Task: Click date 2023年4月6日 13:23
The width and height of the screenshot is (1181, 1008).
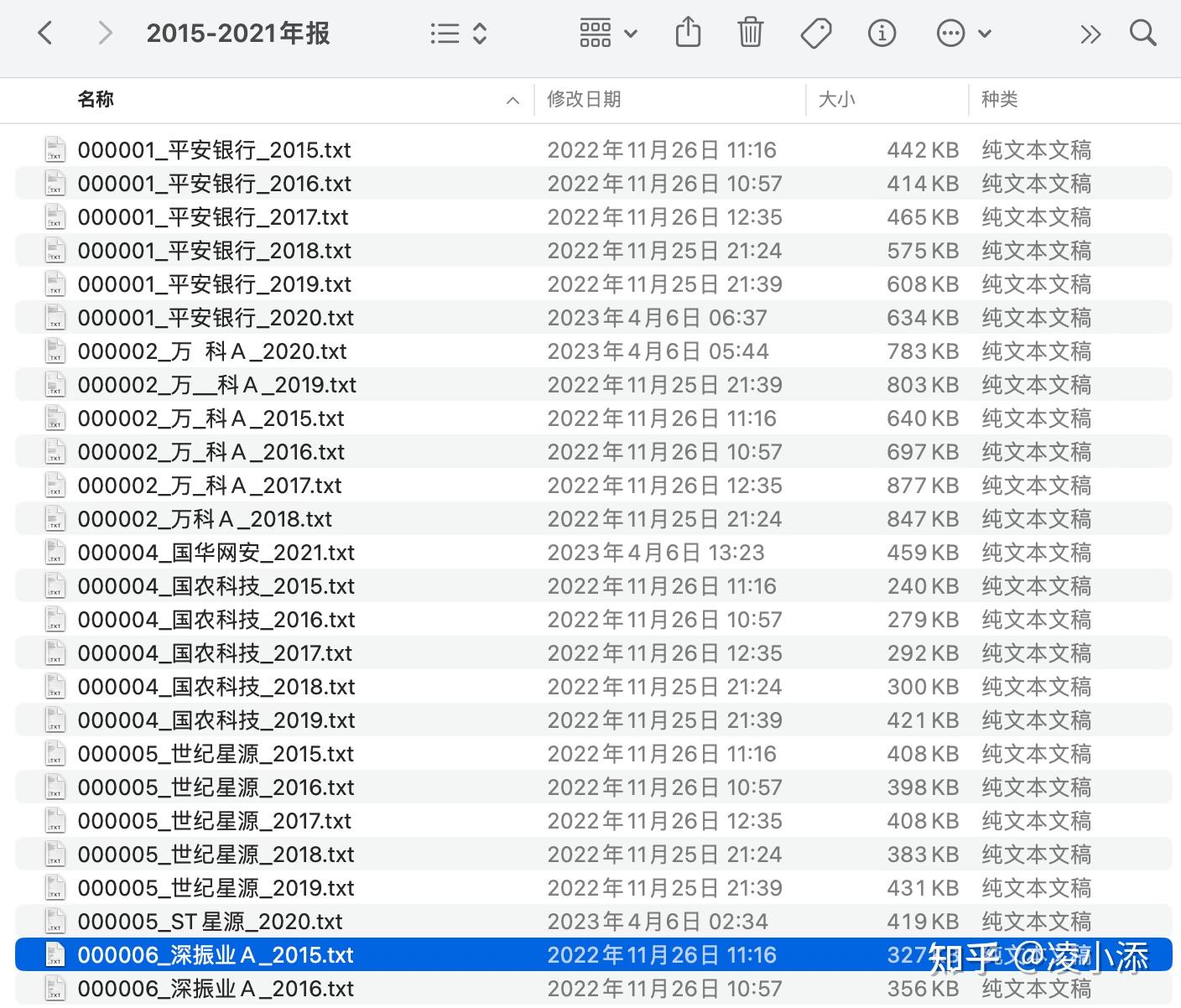Action: point(656,553)
